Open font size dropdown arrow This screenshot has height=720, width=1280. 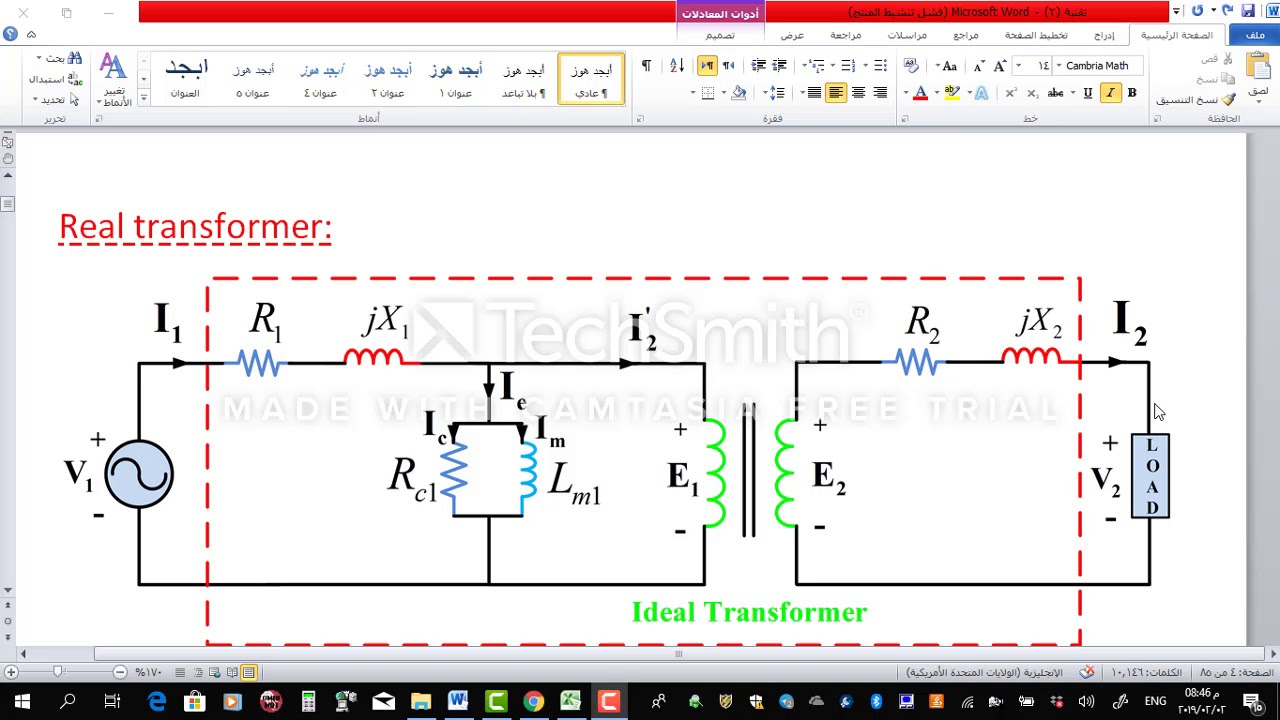(x=1018, y=66)
